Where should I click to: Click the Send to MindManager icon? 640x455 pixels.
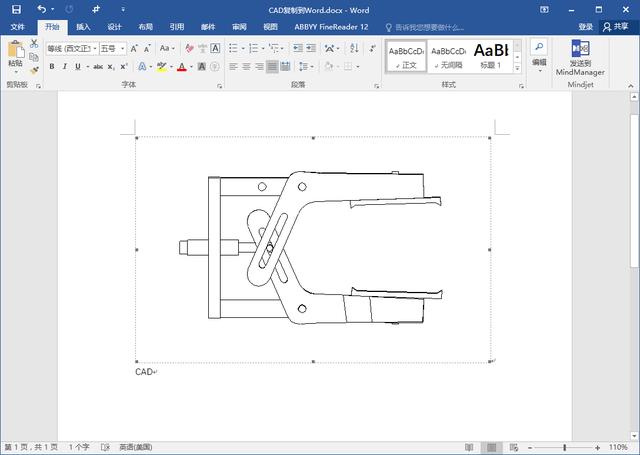point(580,48)
